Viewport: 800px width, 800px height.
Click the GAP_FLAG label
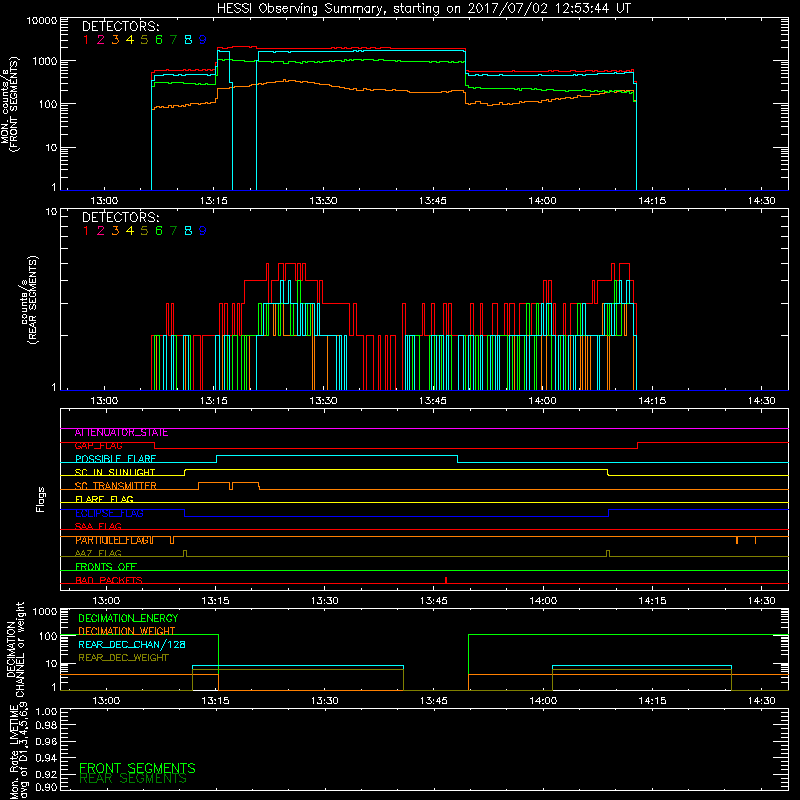[x=98, y=446]
